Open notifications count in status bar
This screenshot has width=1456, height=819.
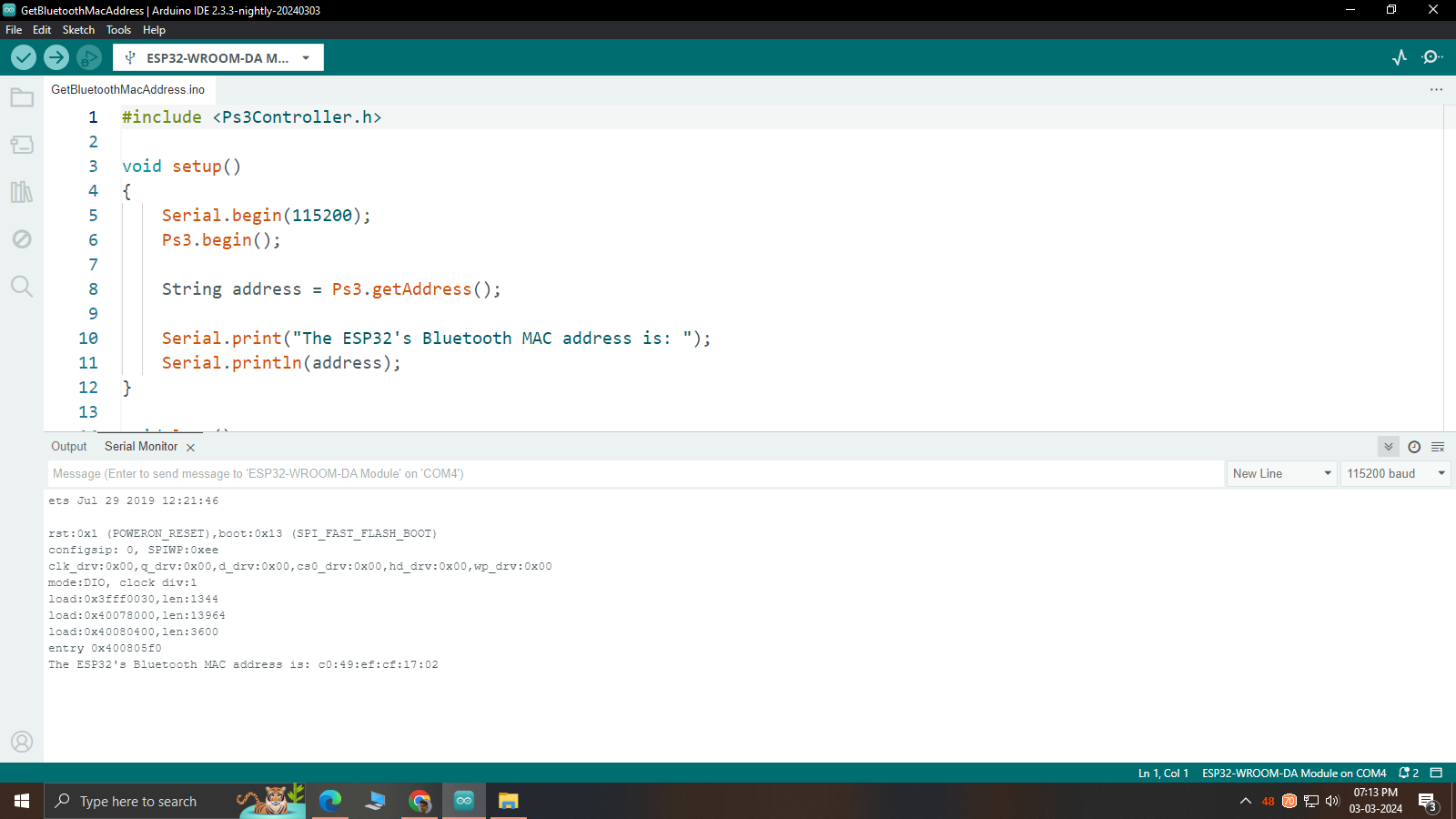coord(1409,773)
